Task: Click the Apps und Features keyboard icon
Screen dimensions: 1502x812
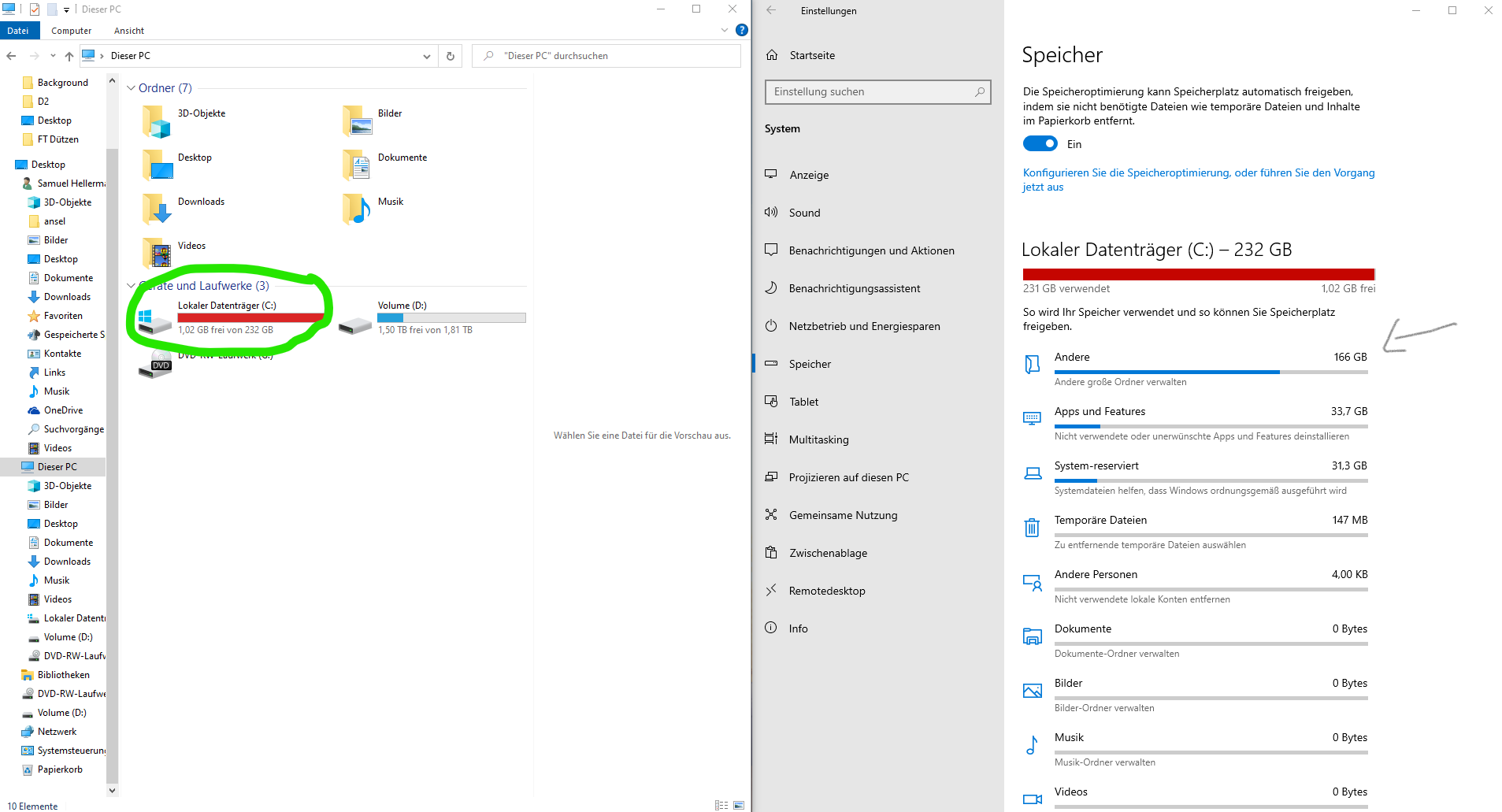Action: pyautogui.click(x=1032, y=418)
